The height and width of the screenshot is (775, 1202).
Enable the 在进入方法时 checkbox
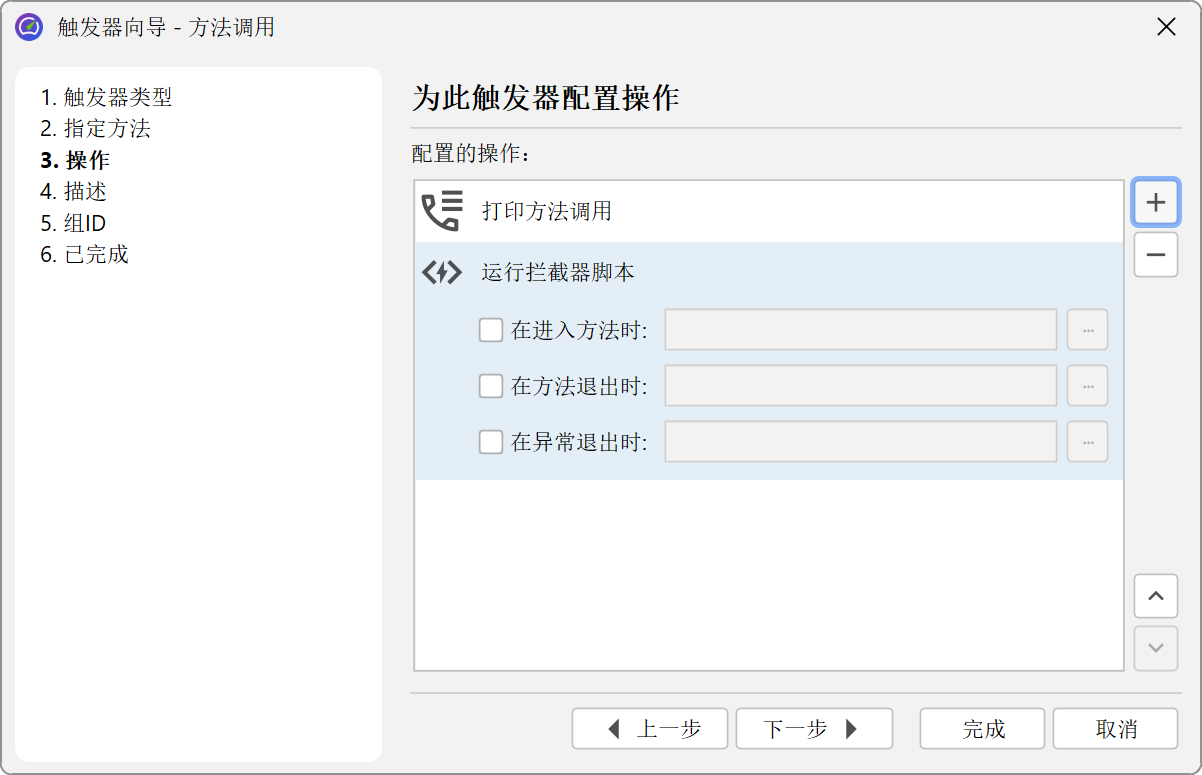coord(491,330)
